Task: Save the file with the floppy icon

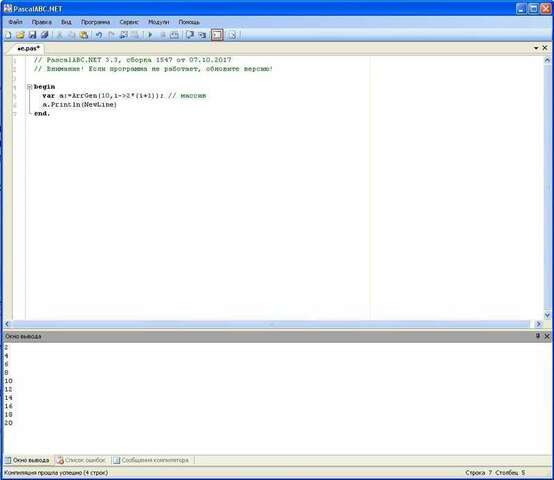Action: 33,35
